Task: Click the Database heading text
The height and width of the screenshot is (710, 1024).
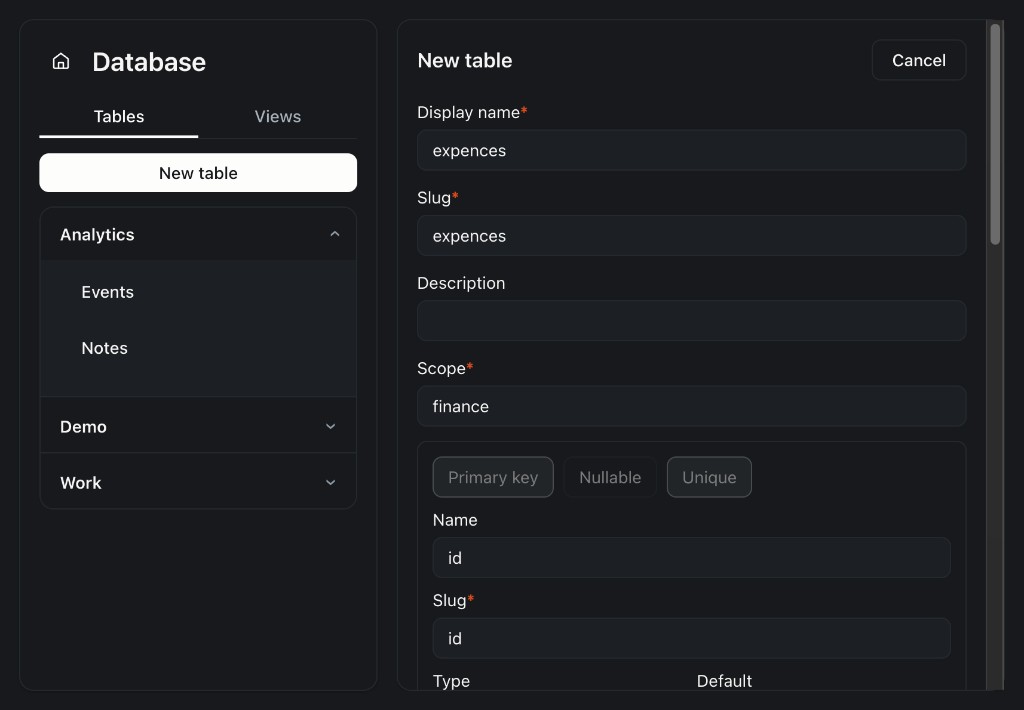Action: (x=149, y=62)
